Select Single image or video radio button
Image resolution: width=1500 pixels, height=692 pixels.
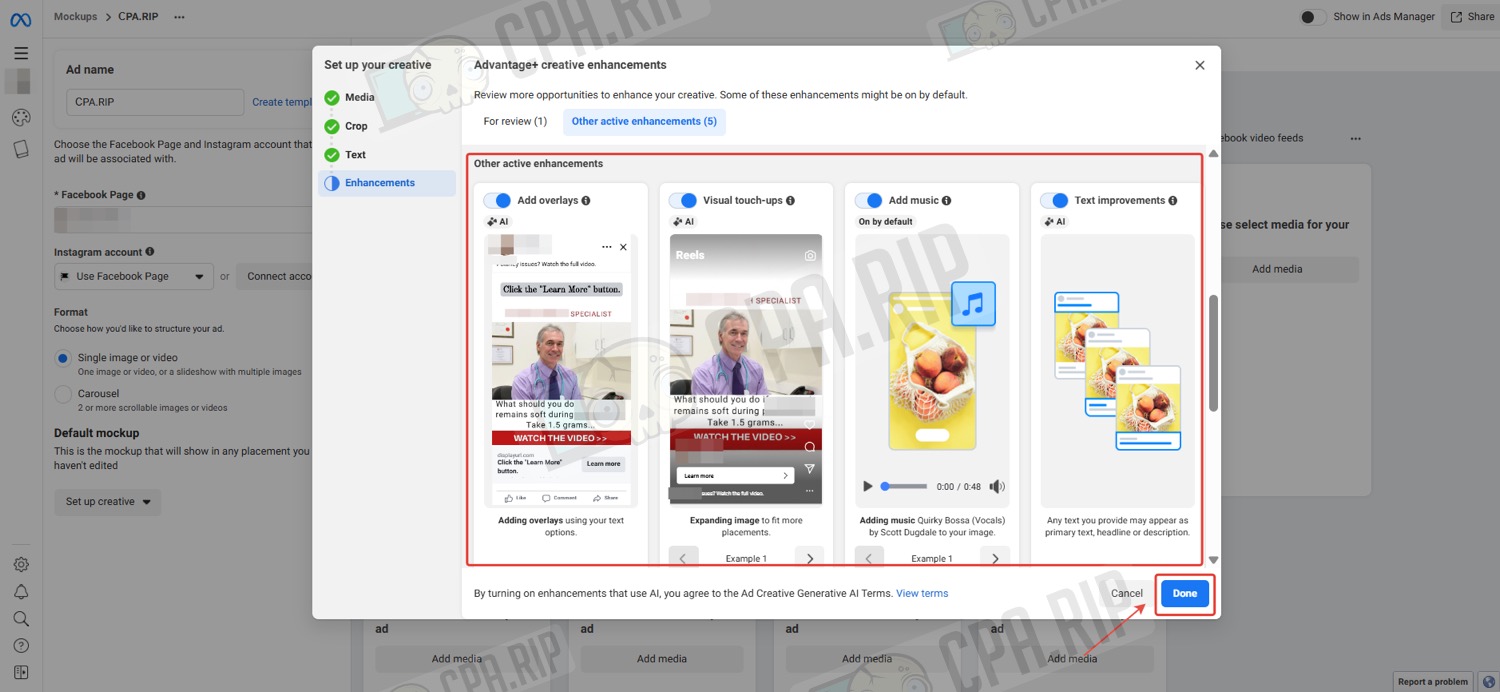(63, 358)
